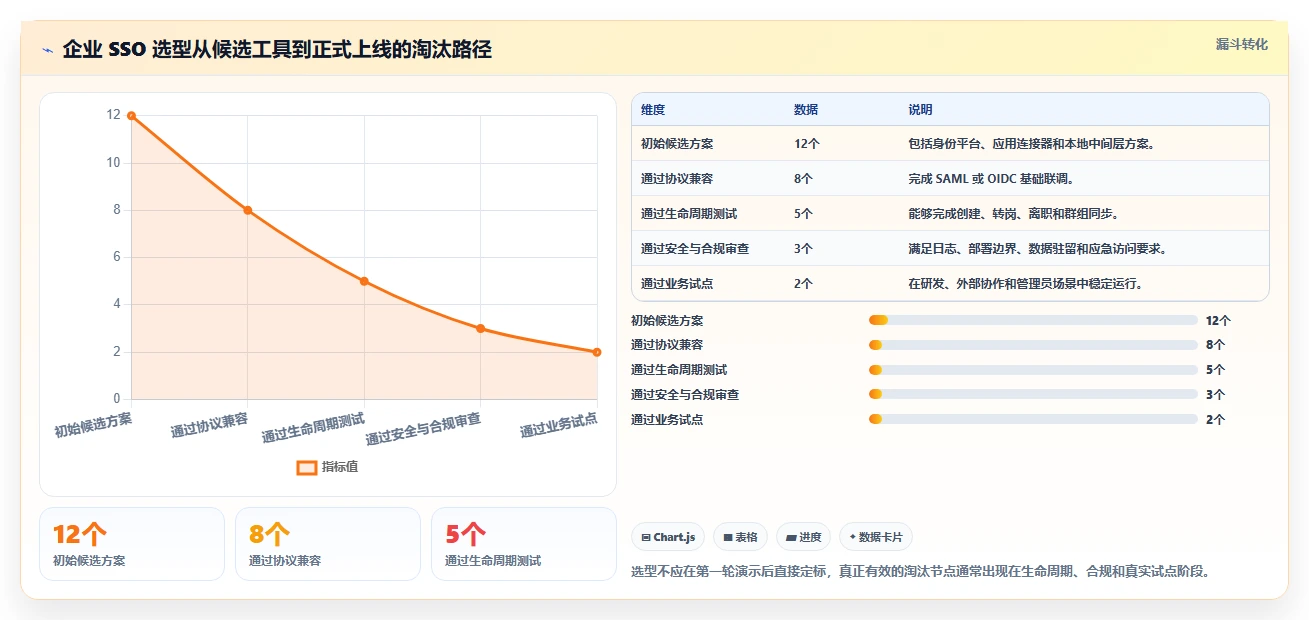Click the description starting 能够完成创建
The width and height of the screenshot is (1309, 620).
pos(1014,214)
